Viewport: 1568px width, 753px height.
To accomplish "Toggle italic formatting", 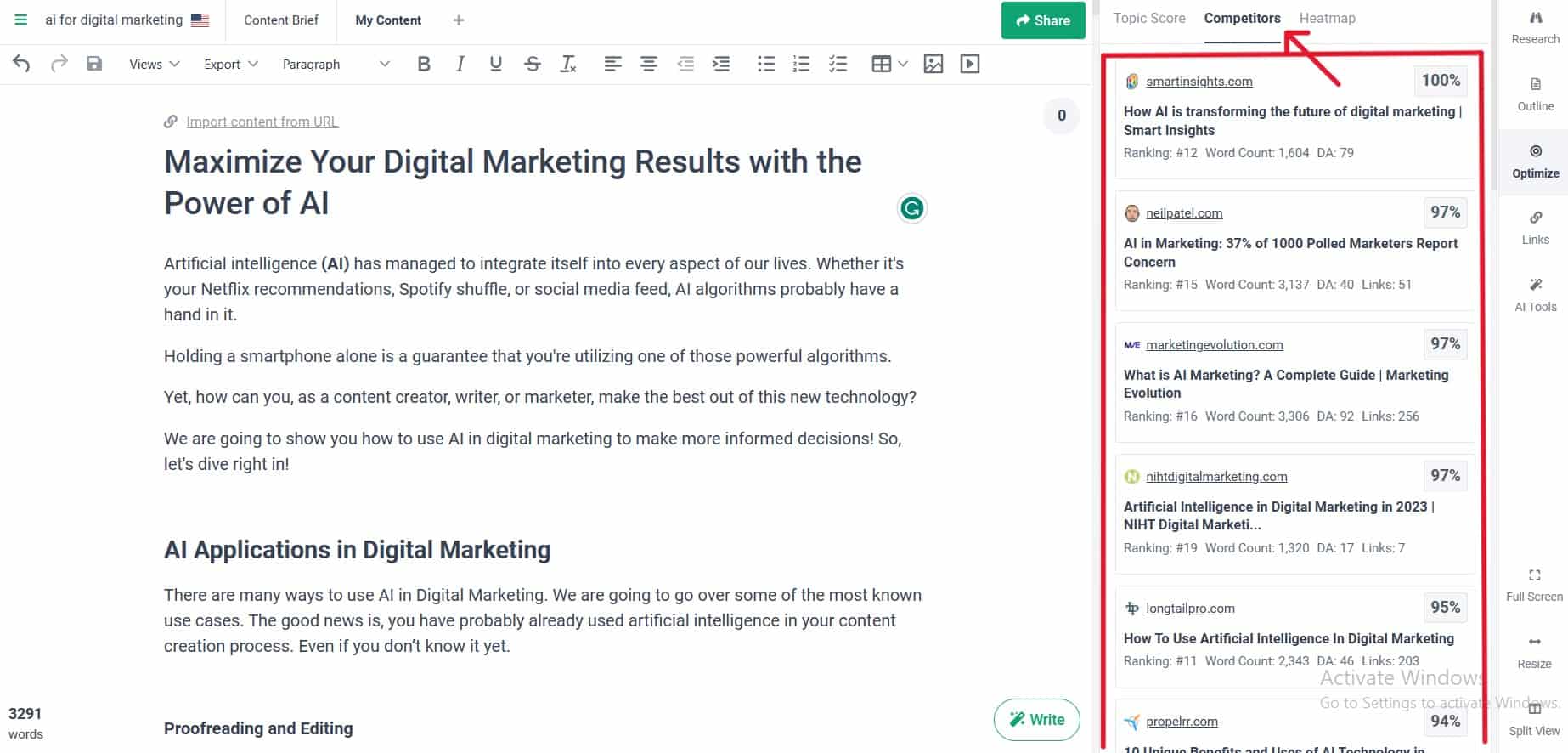I will (x=460, y=64).
